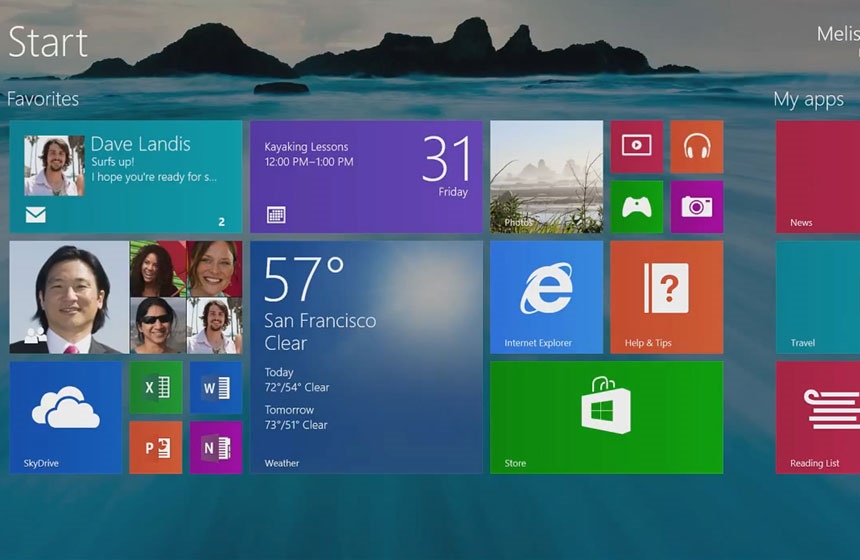Open the Windows Store tile
This screenshot has width=860, height=560.
pyautogui.click(x=606, y=417)
